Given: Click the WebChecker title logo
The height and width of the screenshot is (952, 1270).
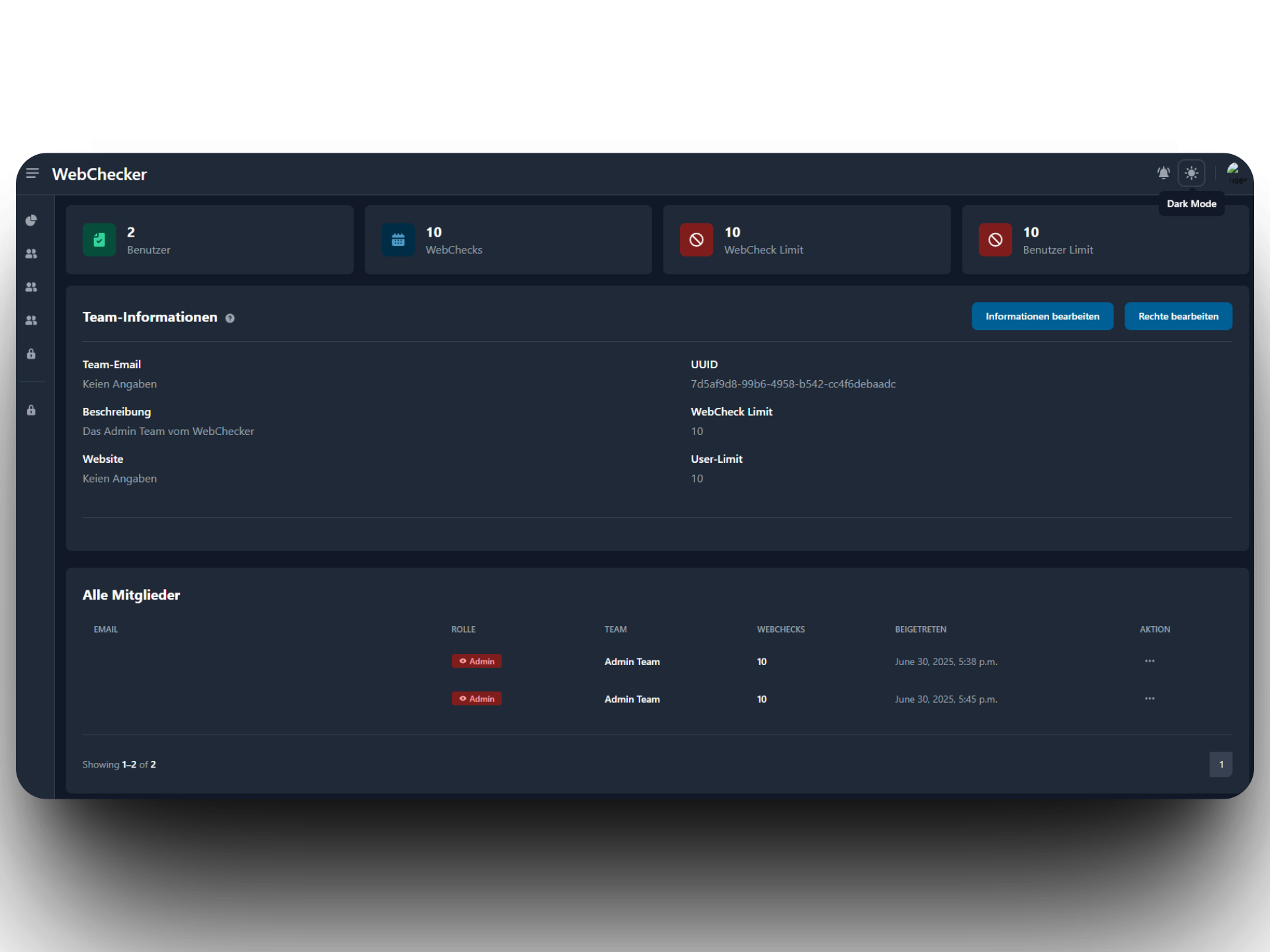Looking at the screenshot, I should point(99,174).
